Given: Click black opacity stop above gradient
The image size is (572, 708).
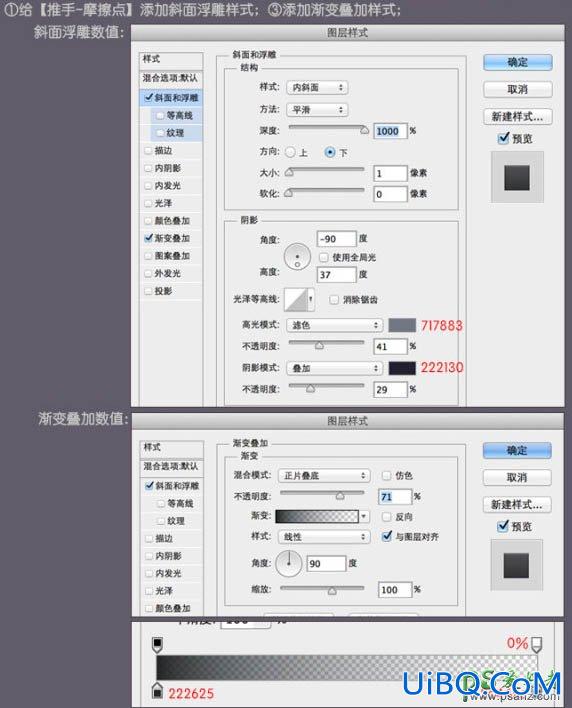Looking at the screenshot, I should point(157,645).
